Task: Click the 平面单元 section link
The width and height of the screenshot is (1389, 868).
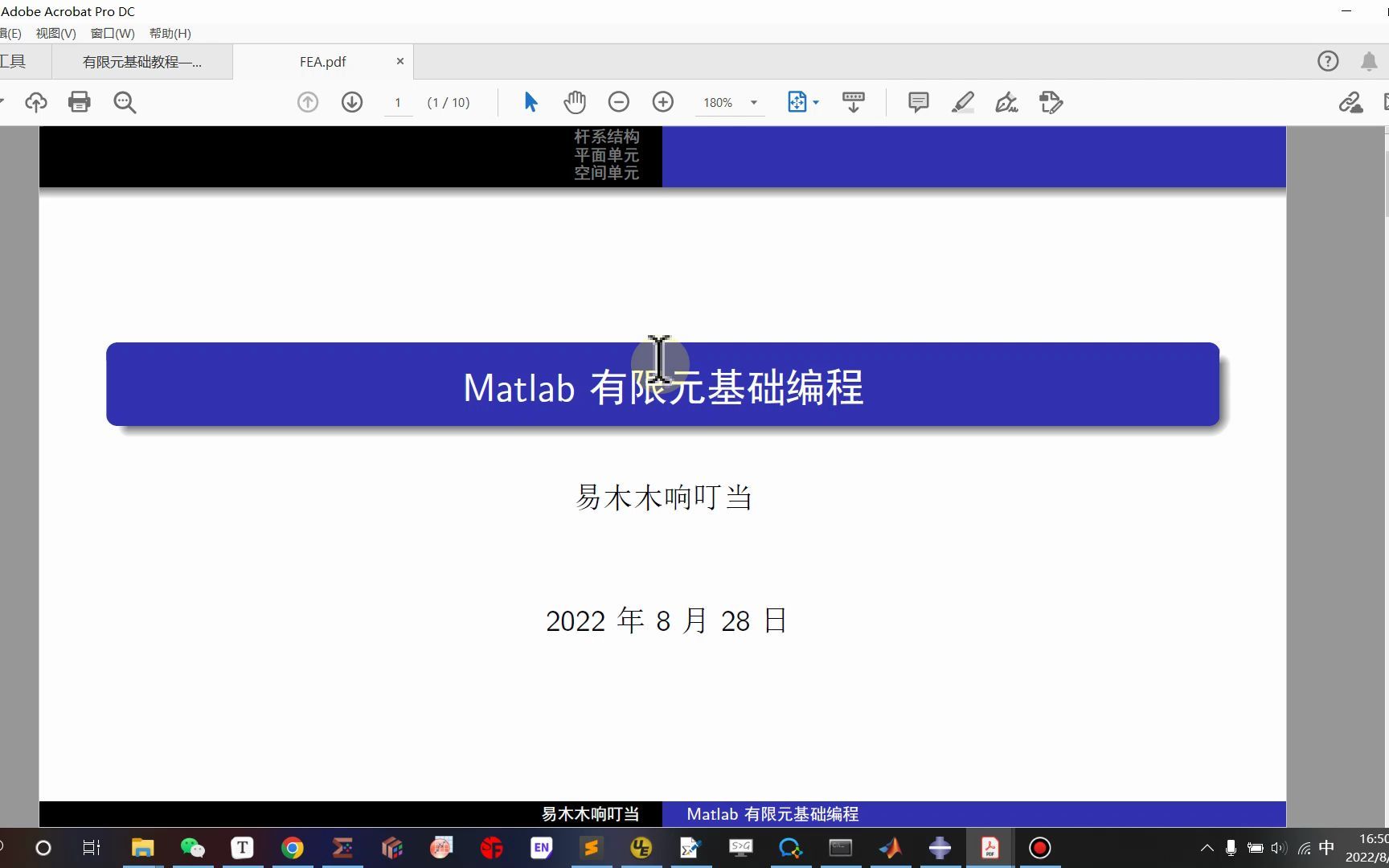Action: [607, 155]
